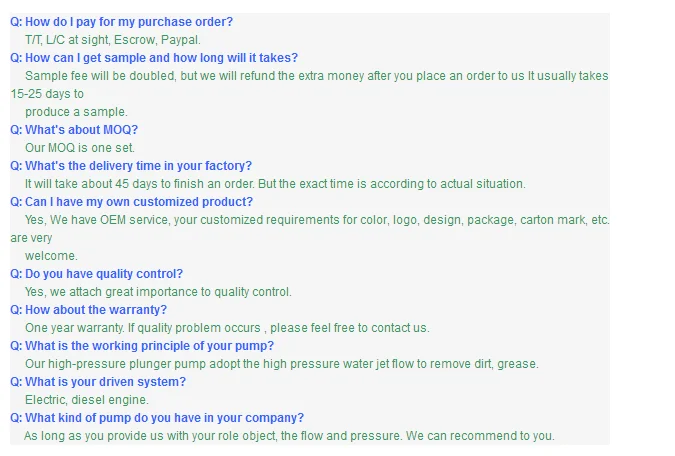This screenshot has width=675, height=456.
Task: Click the question about customized product
Action: (x=130, y=202)
